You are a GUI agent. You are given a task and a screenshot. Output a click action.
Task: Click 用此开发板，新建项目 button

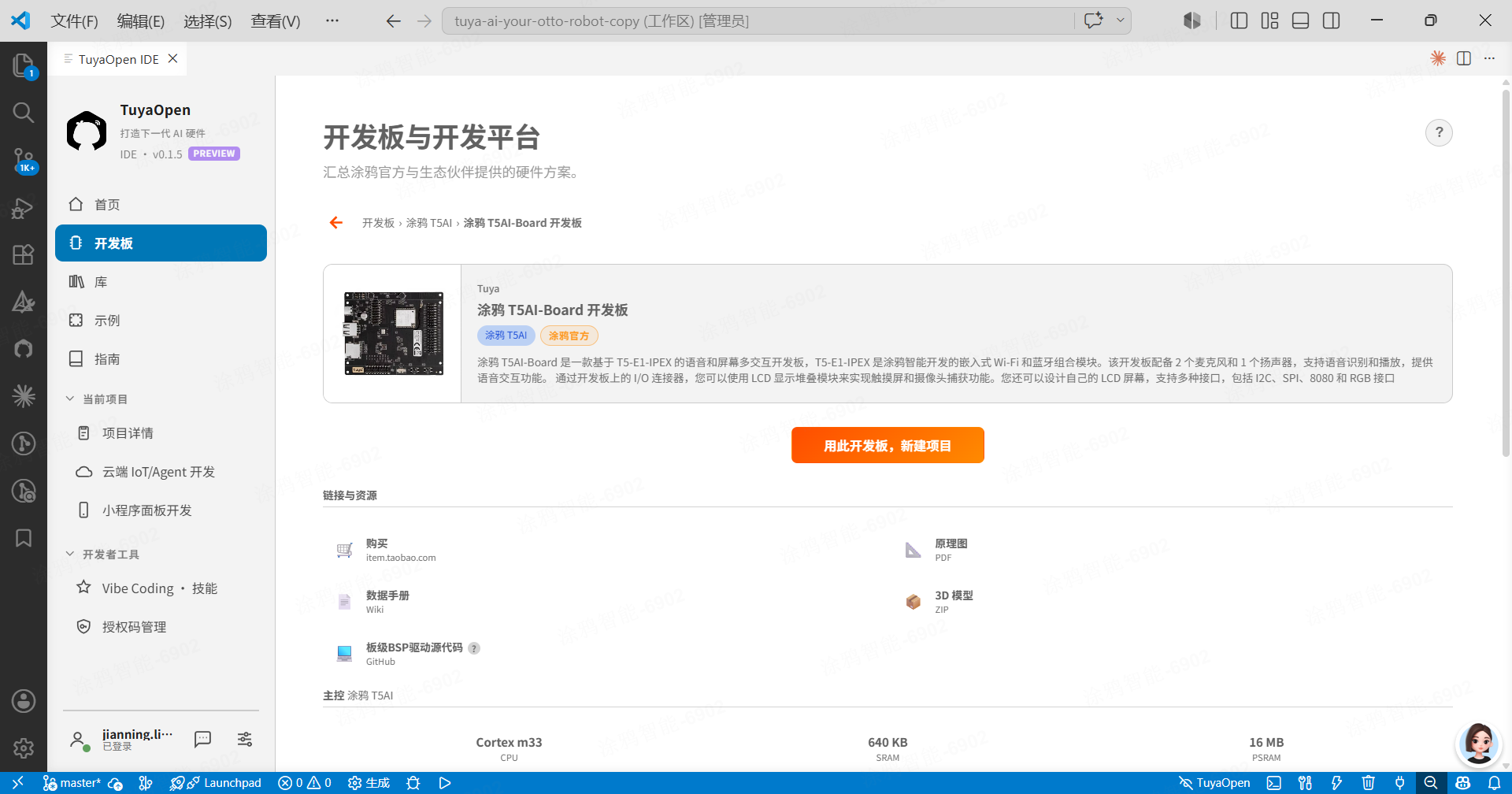(x=888, y=445)
